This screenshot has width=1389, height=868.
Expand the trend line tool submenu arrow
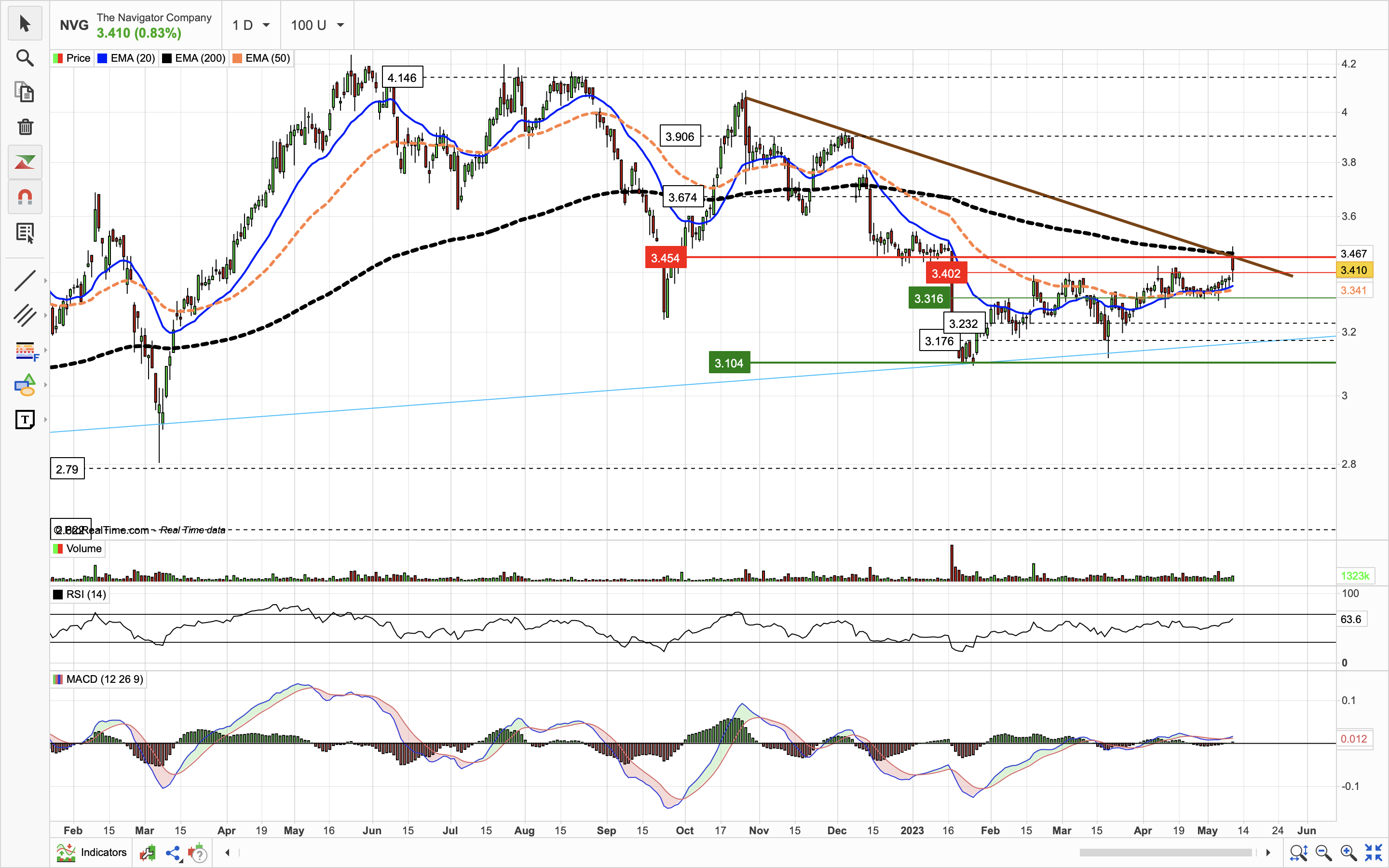pos(45,281)
